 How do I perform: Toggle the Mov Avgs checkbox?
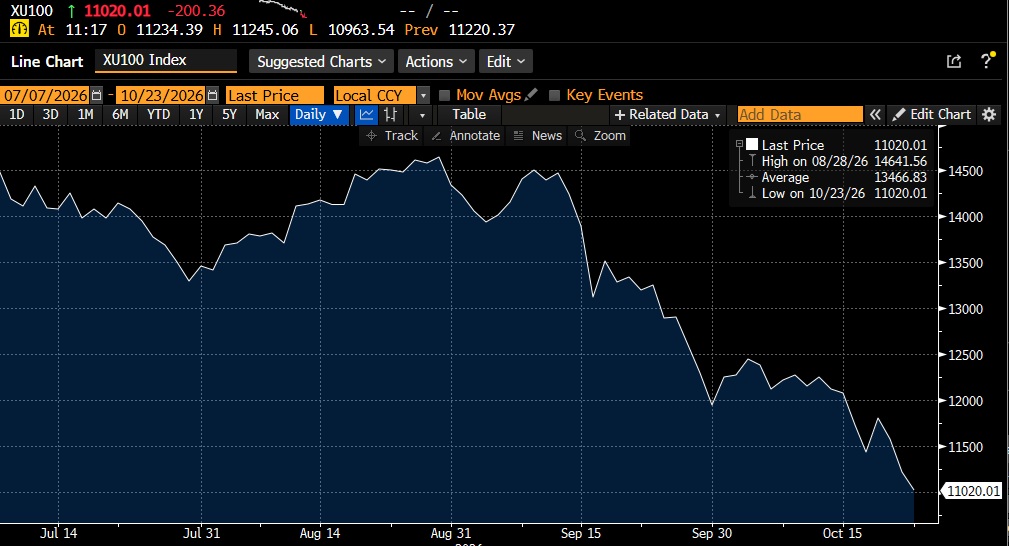tap(444, 95)
